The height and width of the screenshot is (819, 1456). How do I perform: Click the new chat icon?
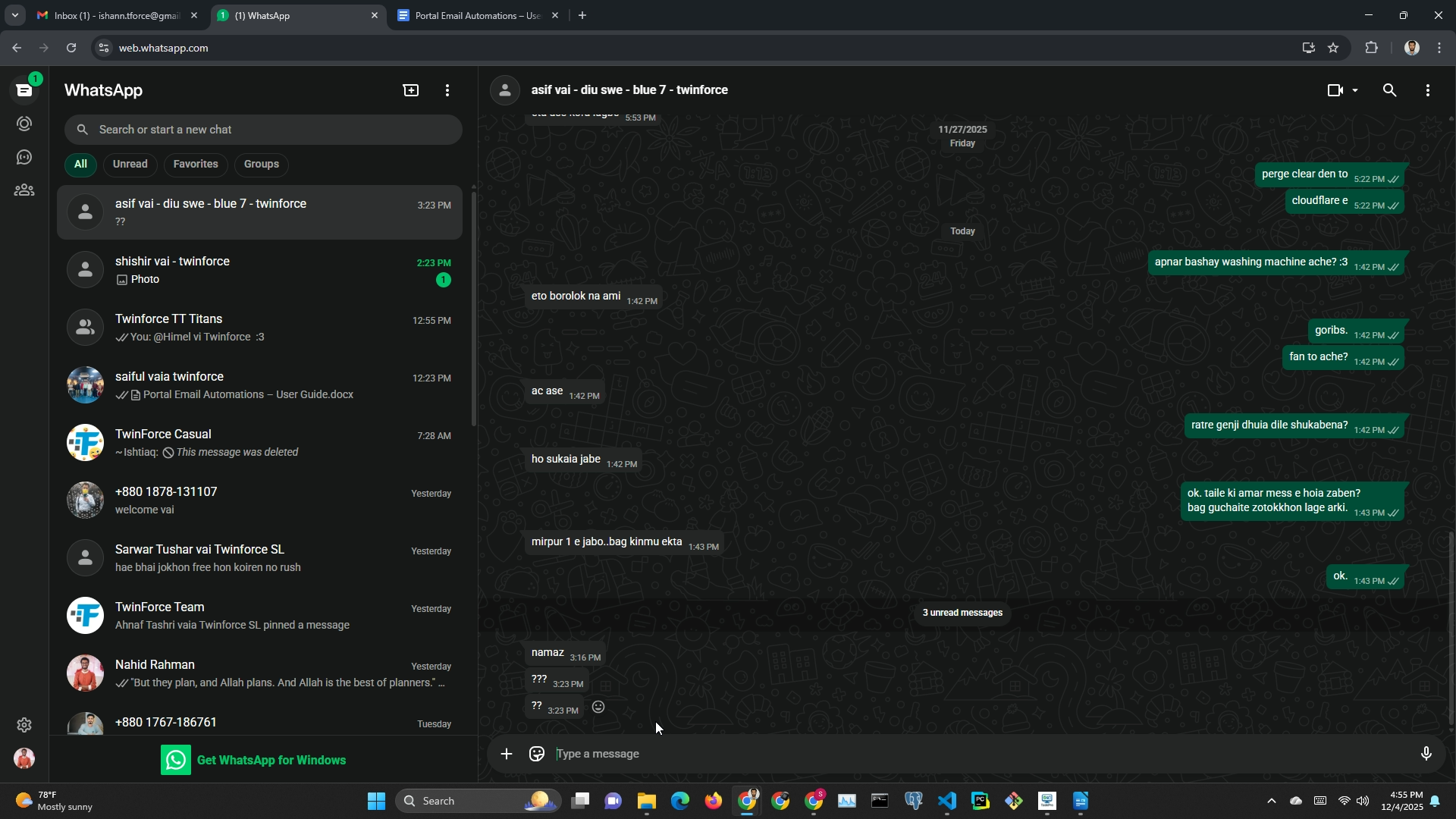pos(410,90)
